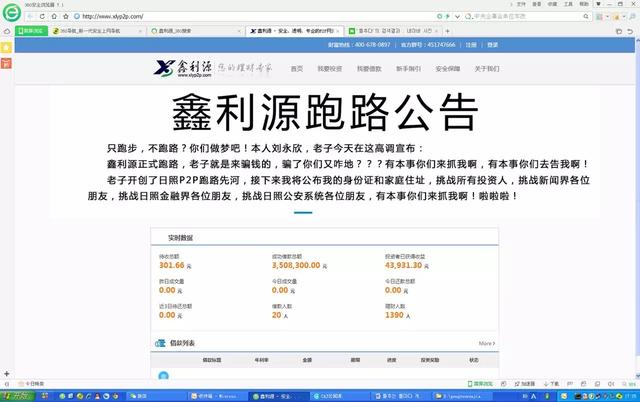The image size is (640, 402).
Task: Click 注册 link in blue header
Action: point(471,45)
